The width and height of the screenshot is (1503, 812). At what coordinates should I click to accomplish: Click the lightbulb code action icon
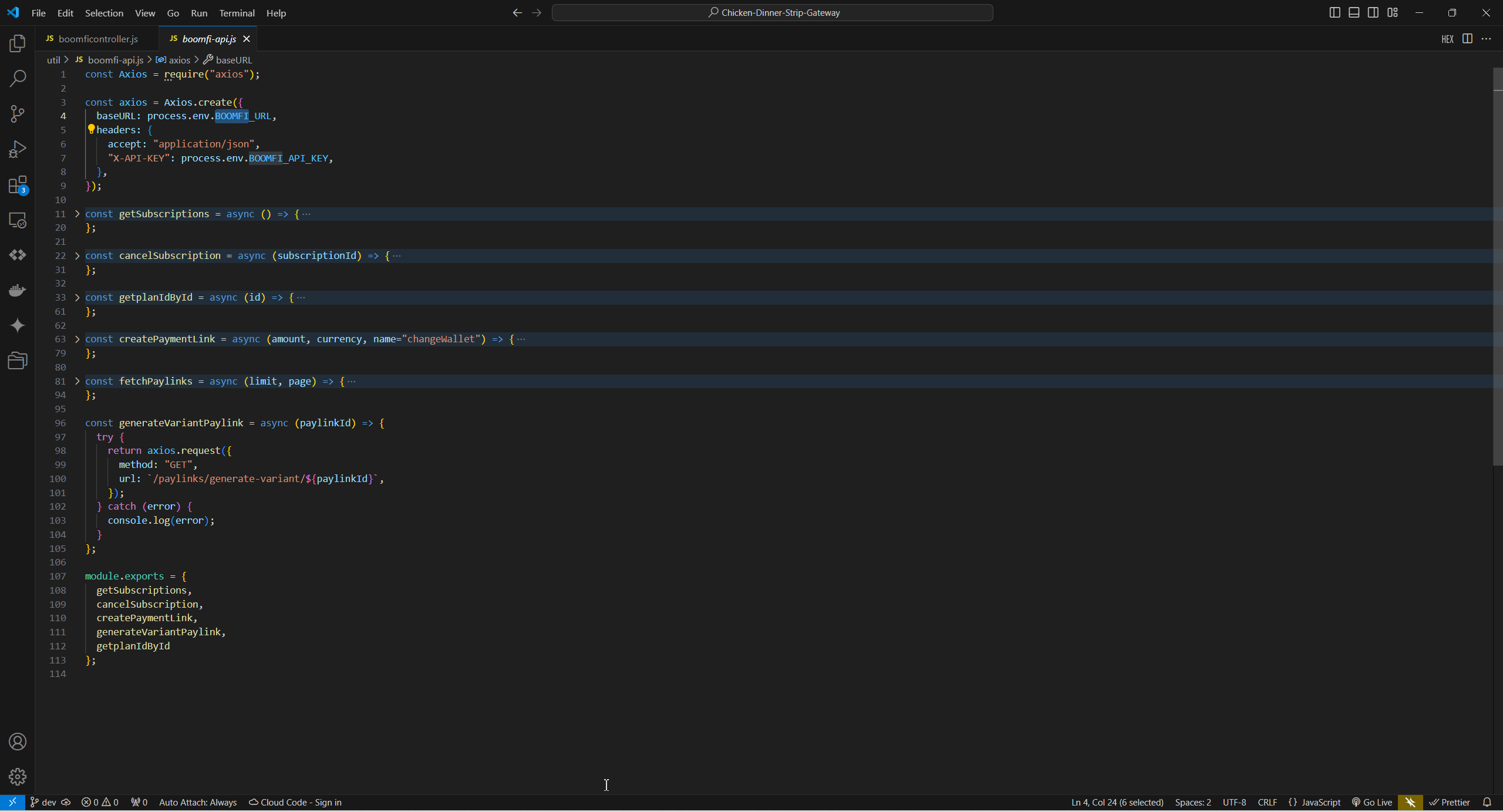(x=91, y=129)
